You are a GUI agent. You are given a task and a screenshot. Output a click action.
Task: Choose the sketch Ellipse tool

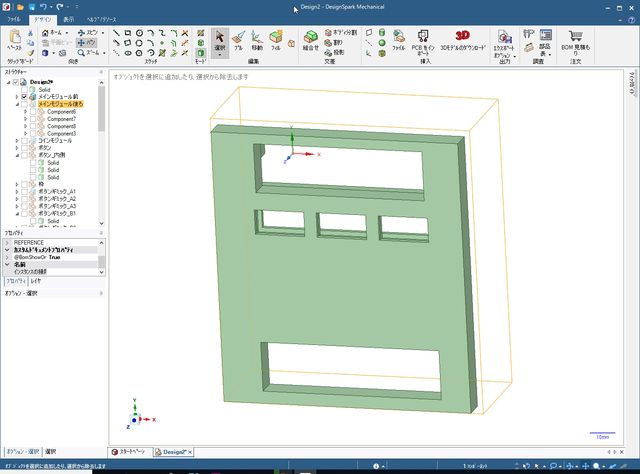tap(128, 53)
